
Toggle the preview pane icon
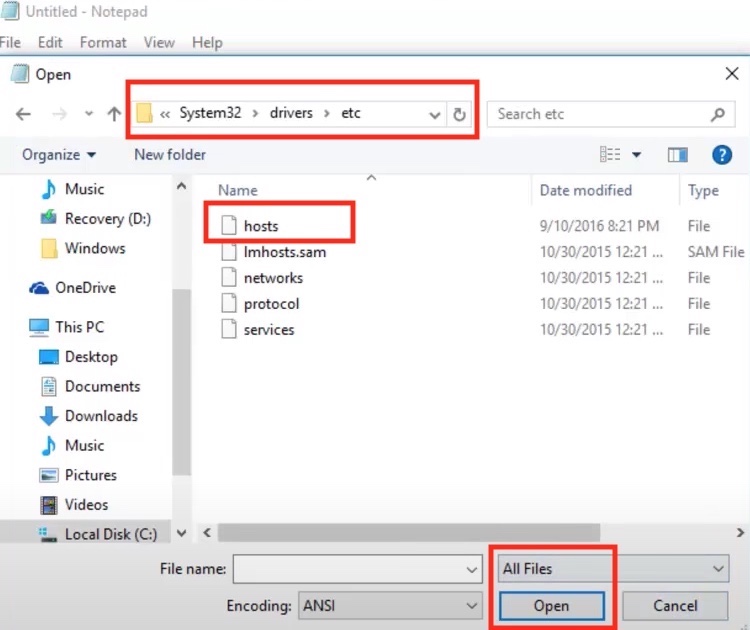coord(678,155)
